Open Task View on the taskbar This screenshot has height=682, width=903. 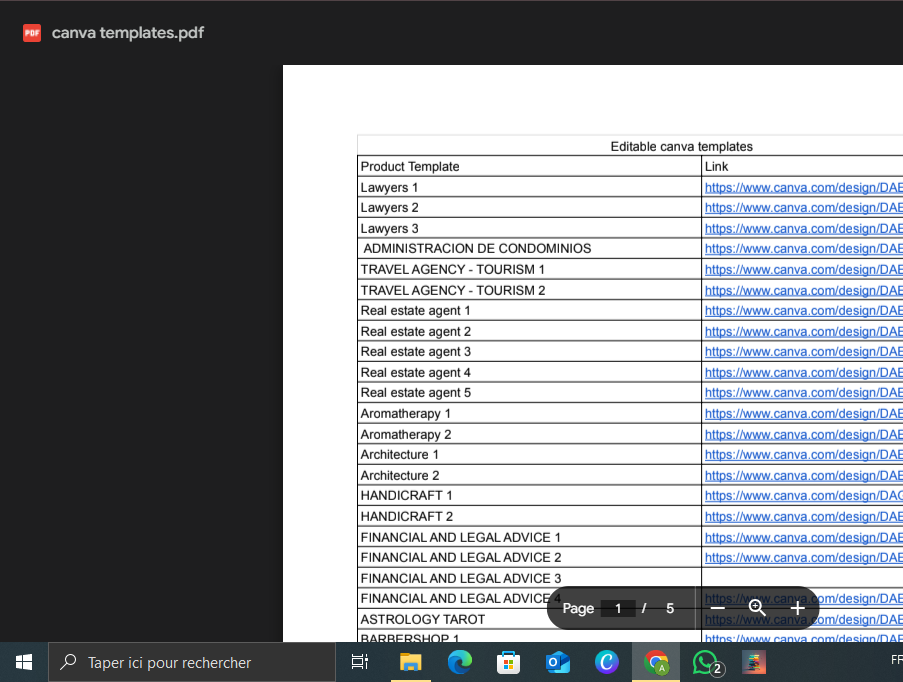tap(360, 662)
